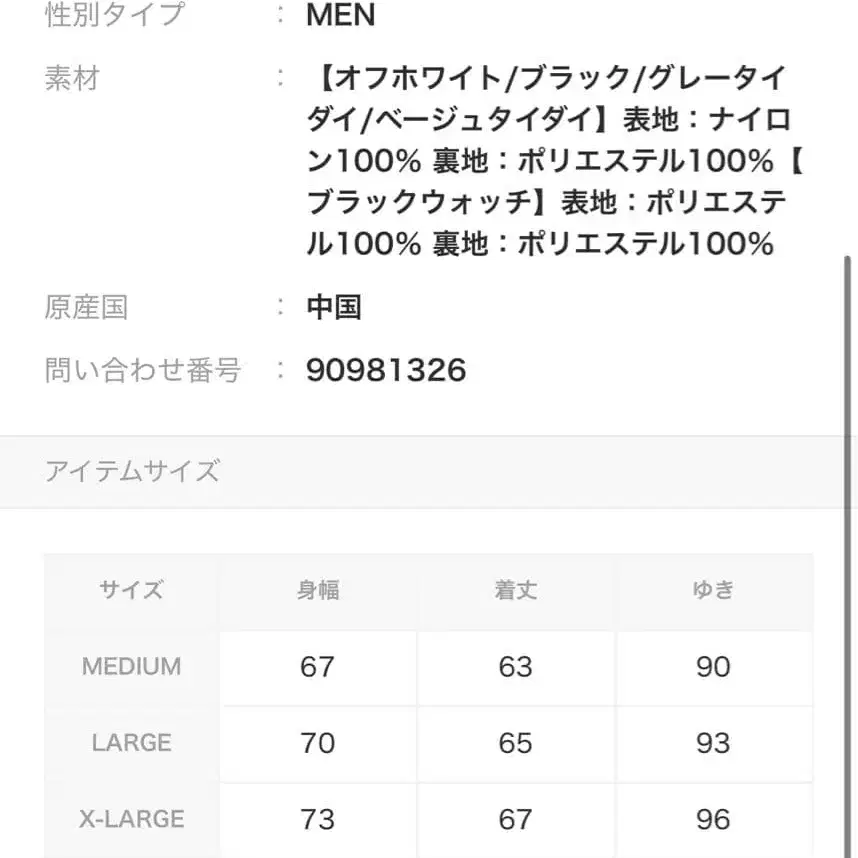This screenshot has height=858, width=858.
Task: Click the 着丈 column header
Action: (x=516, y=590)
